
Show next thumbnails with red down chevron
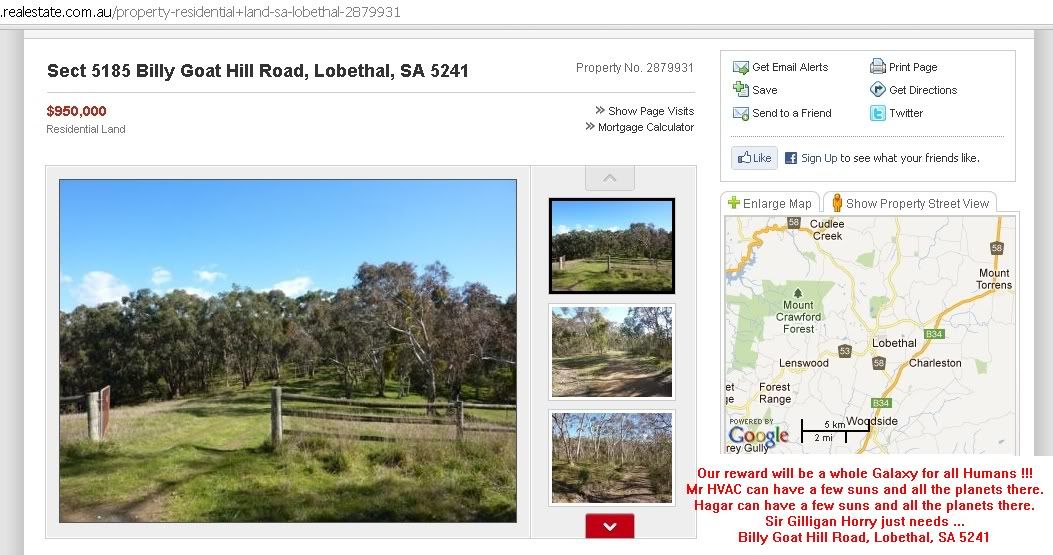610,526
